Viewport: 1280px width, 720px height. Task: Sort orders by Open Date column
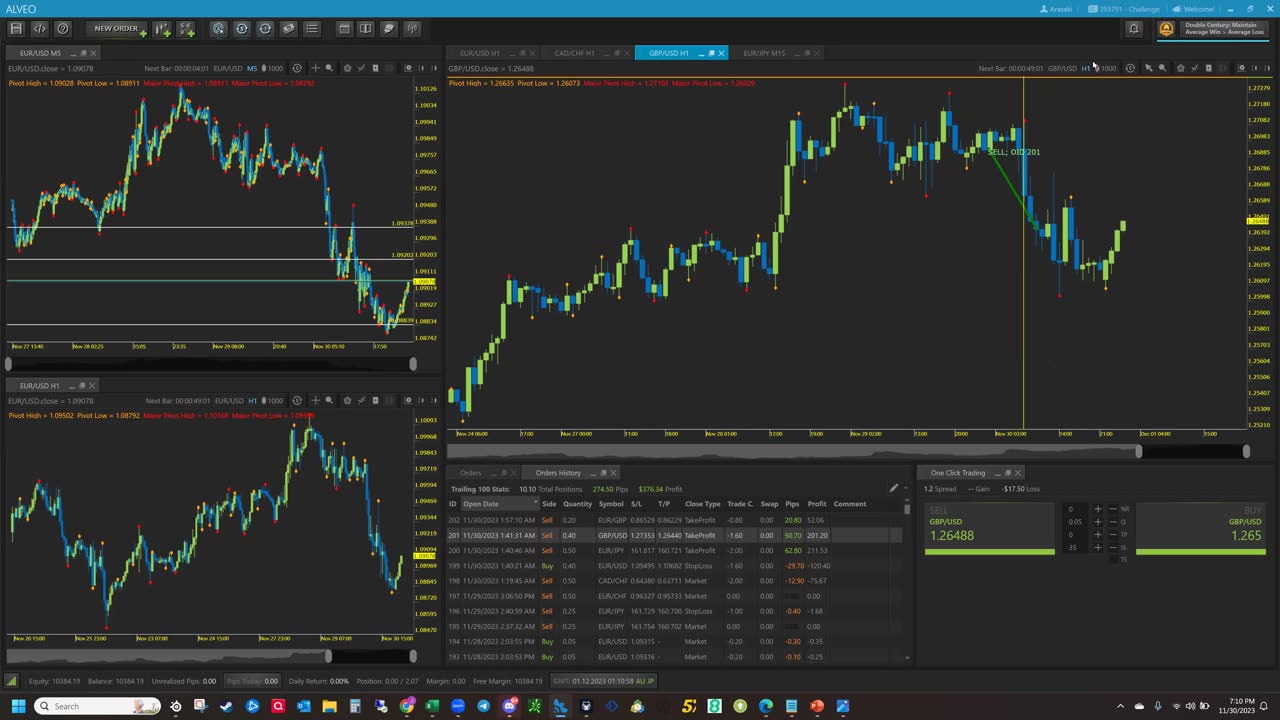pyautogui.click(x=499, y=504)
